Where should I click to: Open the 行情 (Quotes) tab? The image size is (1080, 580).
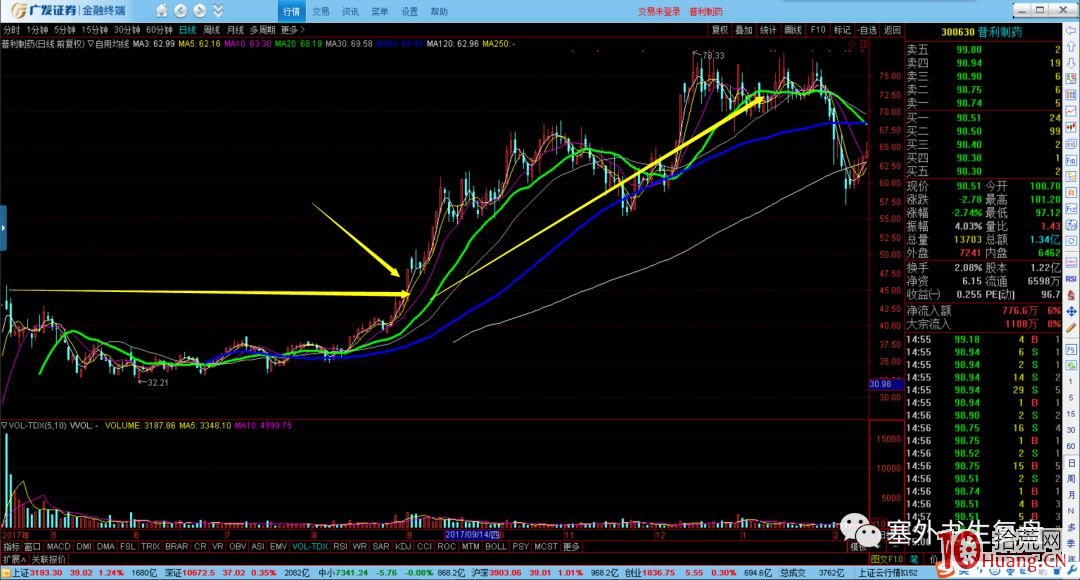coord(291,11)
